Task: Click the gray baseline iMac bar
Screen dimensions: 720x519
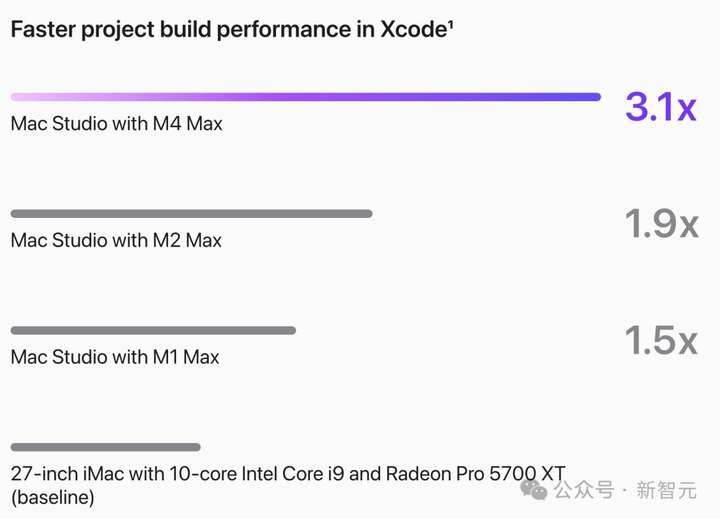Action: tap(105, 447)
